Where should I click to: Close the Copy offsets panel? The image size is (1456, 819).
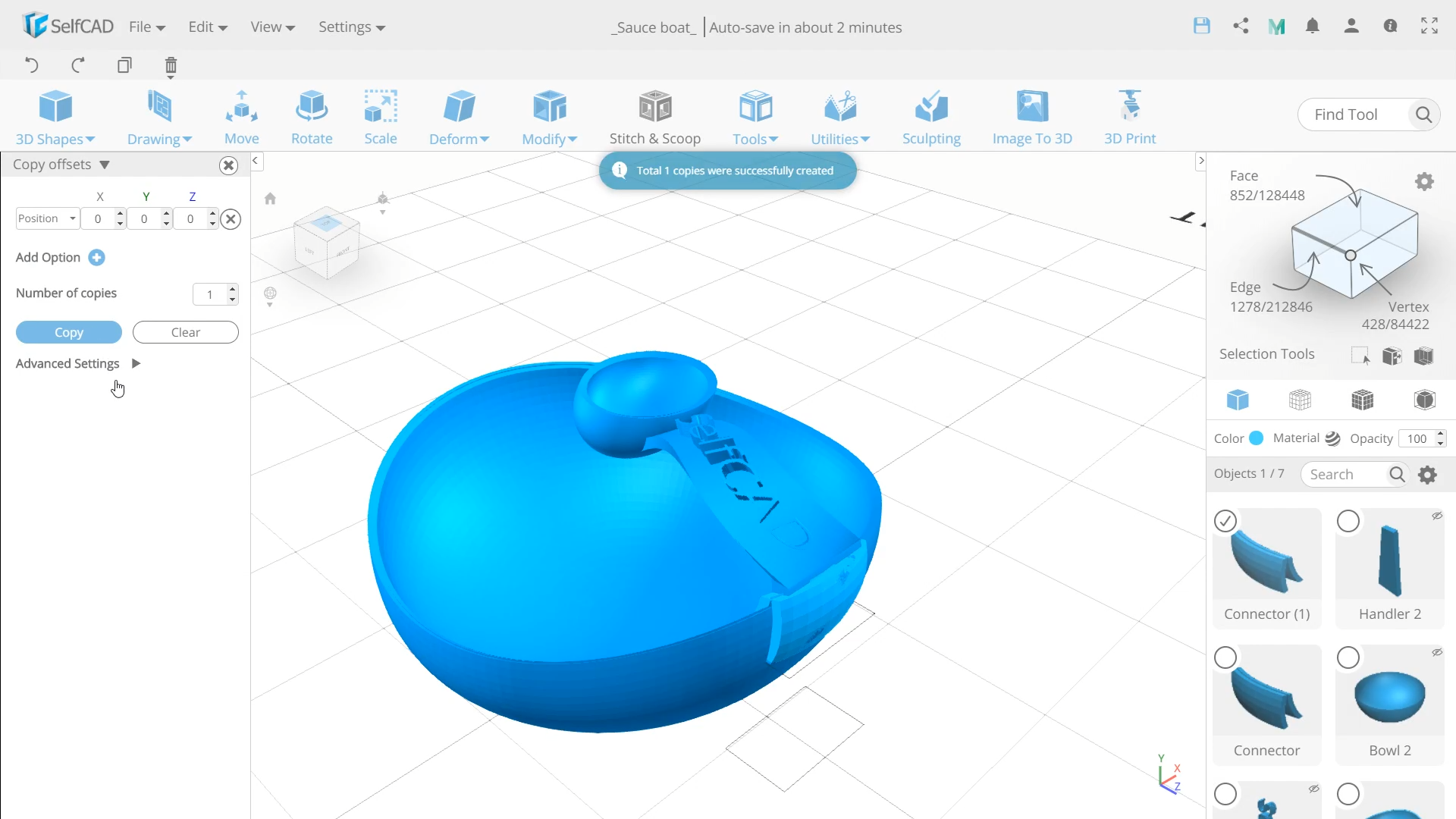click(228, 165)
